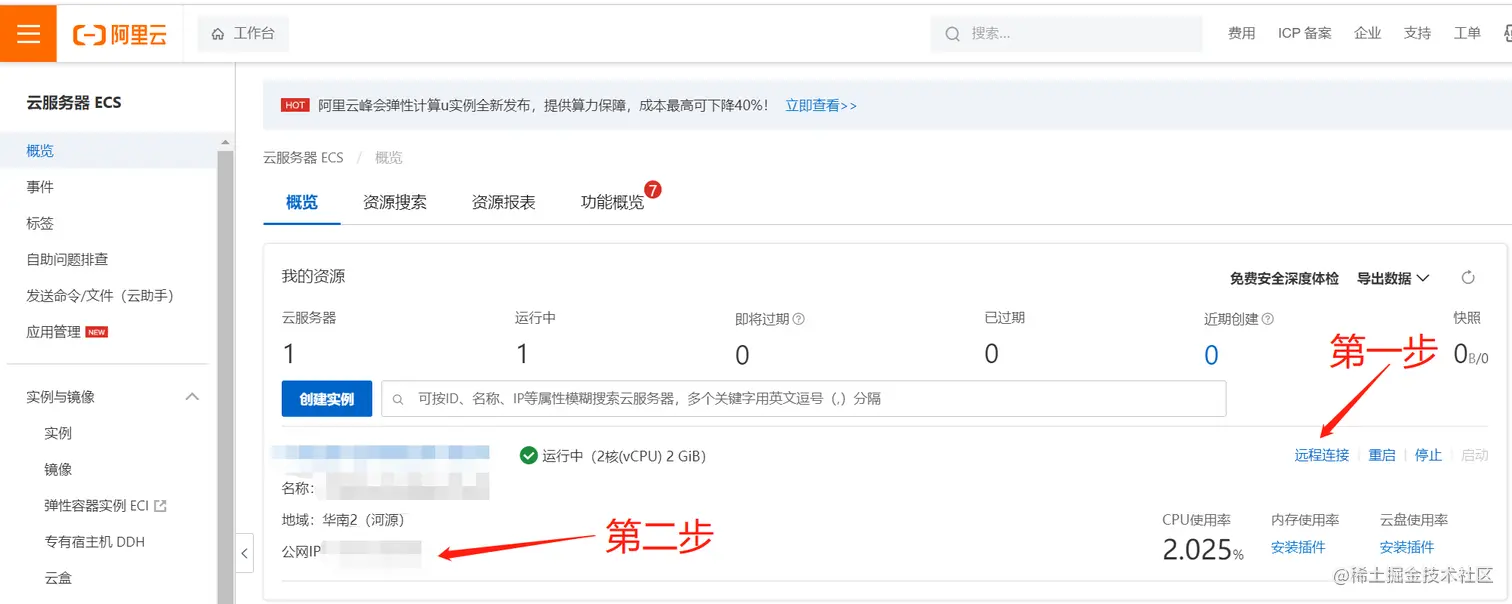Open the ICP 备案 menu
Screen dimensions: 1512x604
click(x=1304, y=34)
